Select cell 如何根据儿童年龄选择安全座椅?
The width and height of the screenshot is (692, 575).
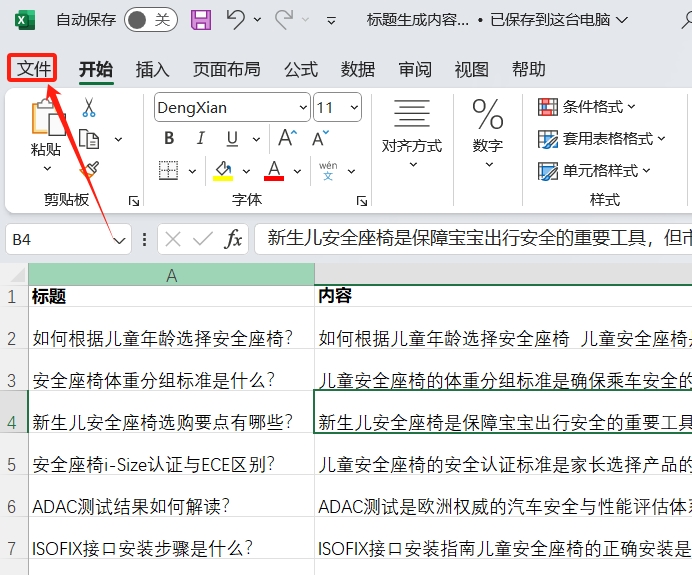point(171,328)
